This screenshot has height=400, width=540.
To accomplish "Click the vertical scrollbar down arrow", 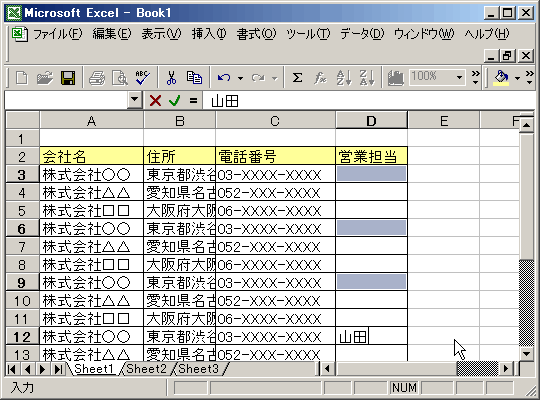I will [x=526, y=354].
